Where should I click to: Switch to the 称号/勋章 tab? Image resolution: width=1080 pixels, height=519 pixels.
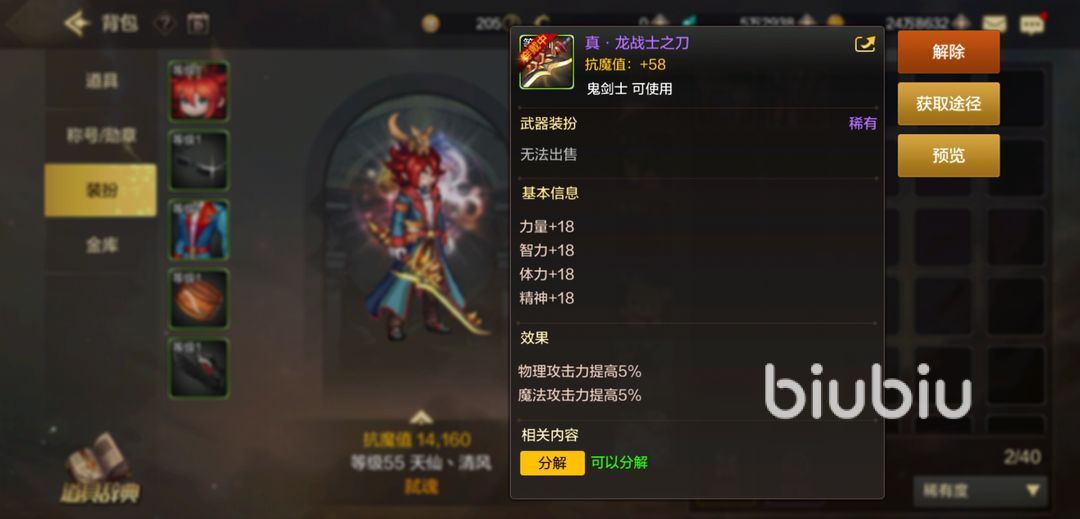point(101,136)
